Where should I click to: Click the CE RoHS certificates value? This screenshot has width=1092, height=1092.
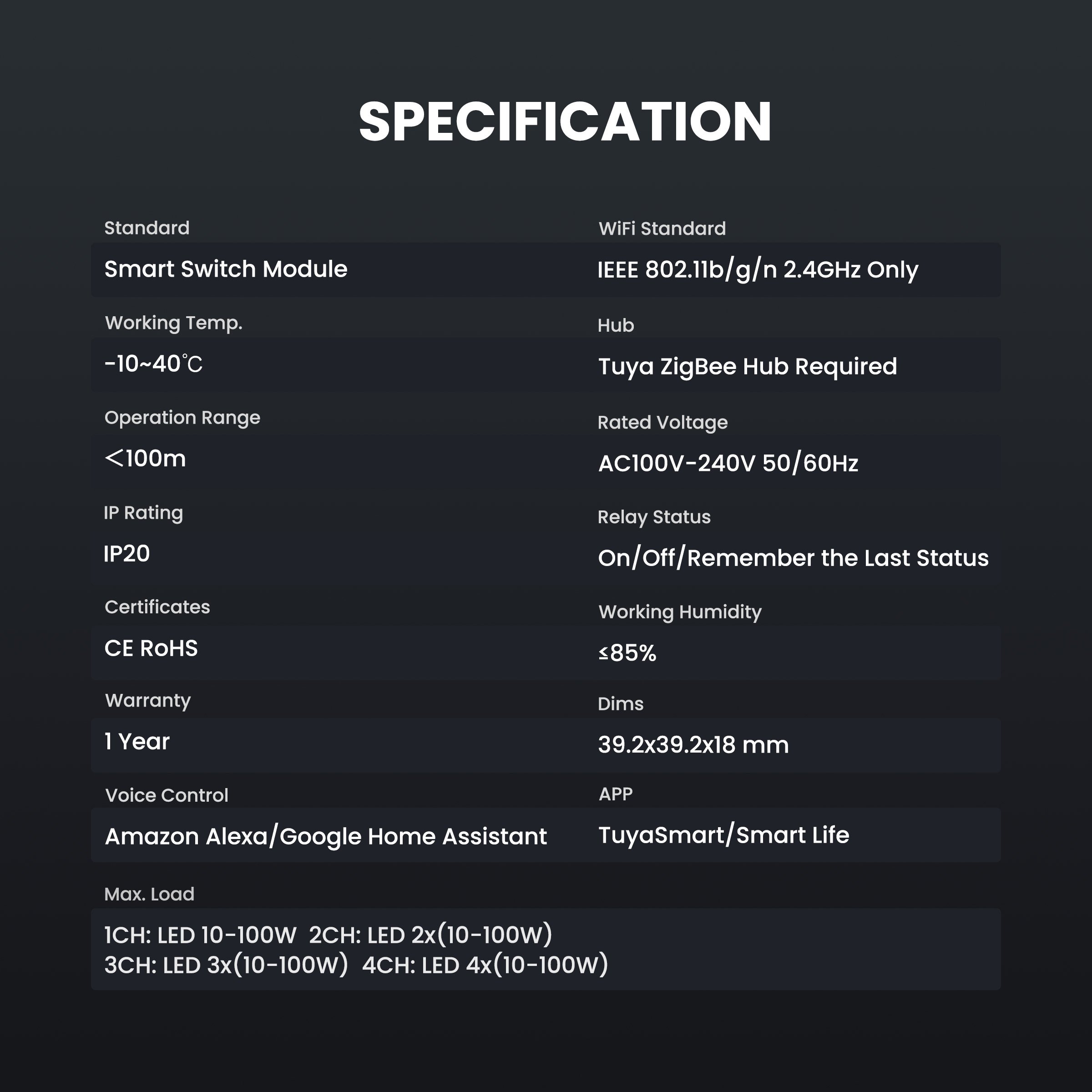coord(151,648)
